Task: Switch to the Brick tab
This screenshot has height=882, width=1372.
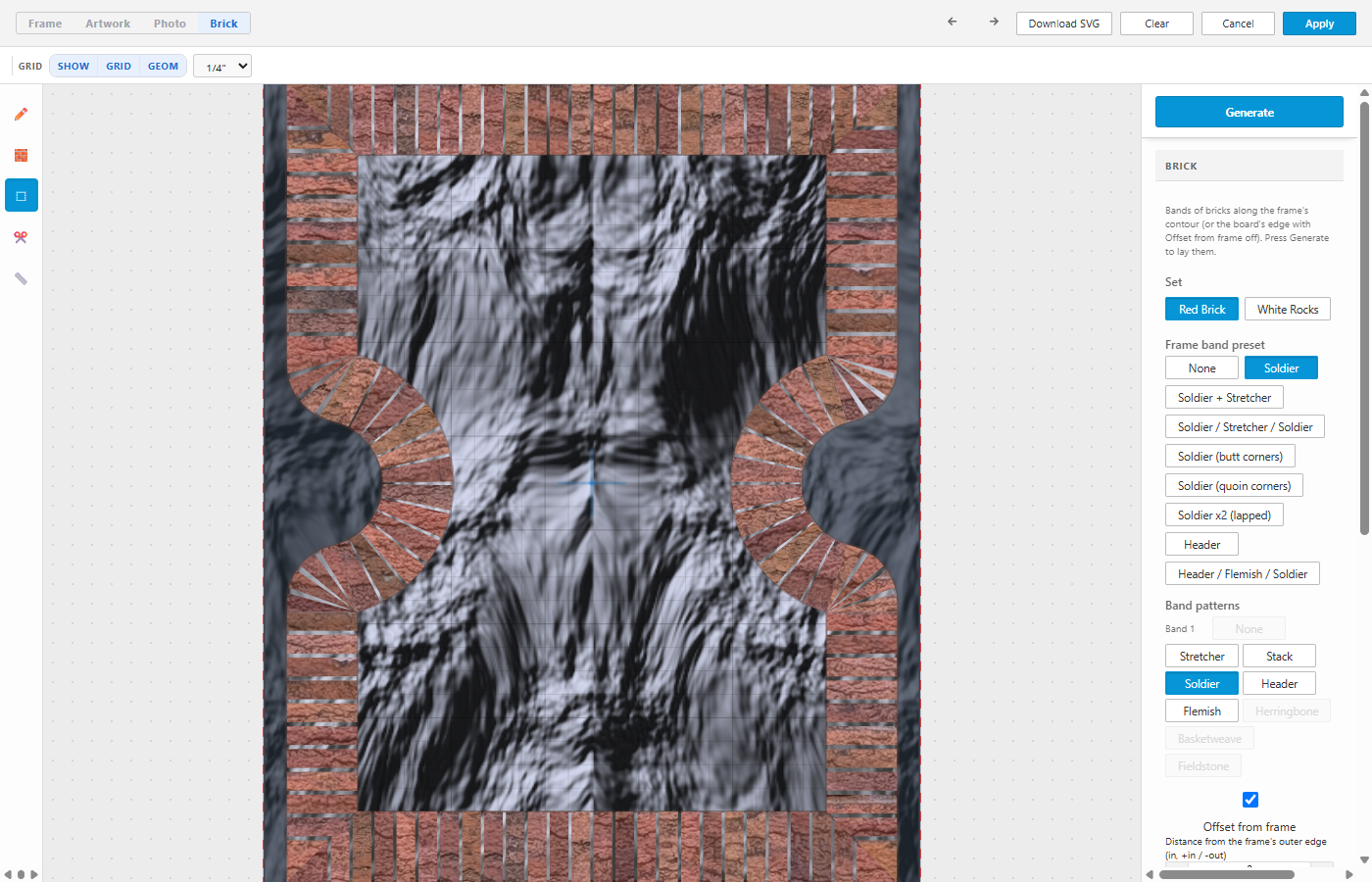Action: [x=223, y=24]
